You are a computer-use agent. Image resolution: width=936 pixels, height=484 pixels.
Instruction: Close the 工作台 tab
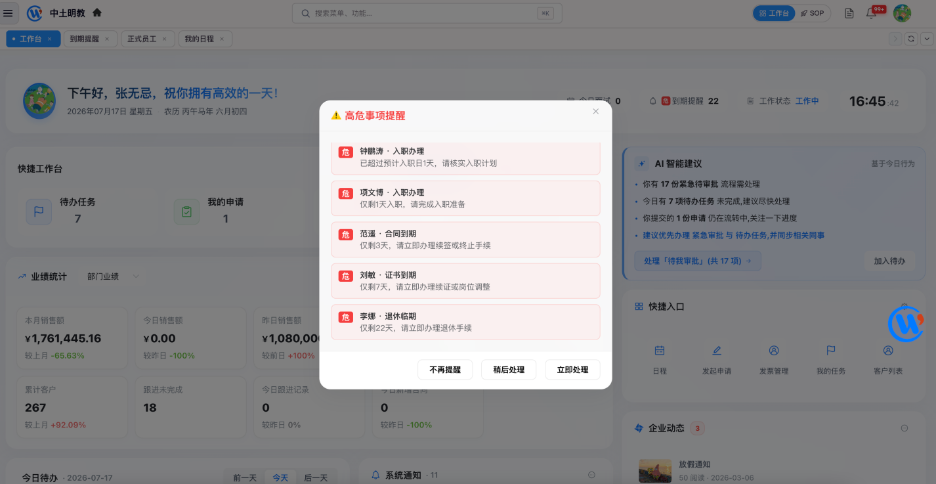coord(50,39)
